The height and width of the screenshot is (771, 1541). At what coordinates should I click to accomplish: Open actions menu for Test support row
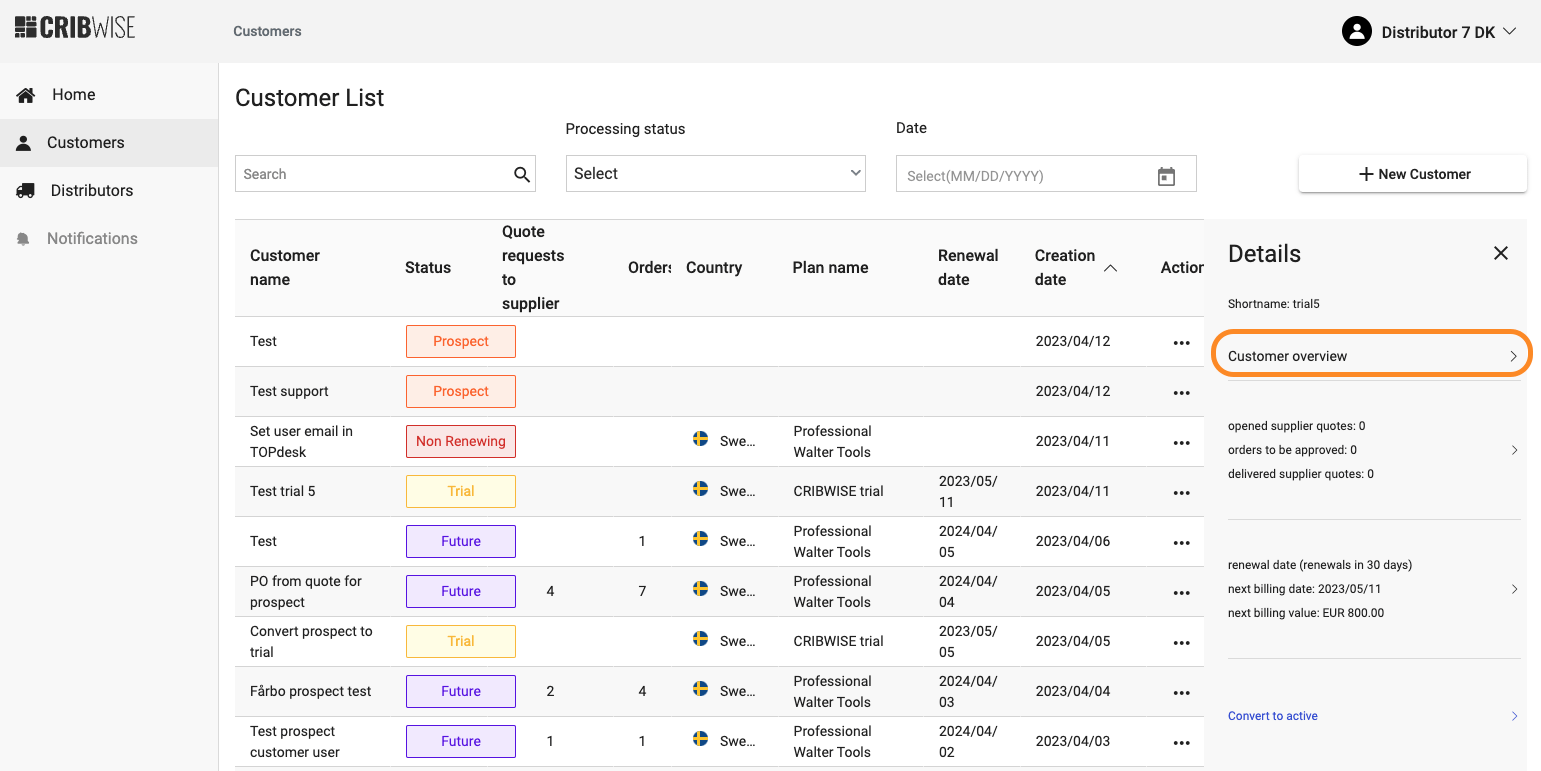click(1181, 392)
